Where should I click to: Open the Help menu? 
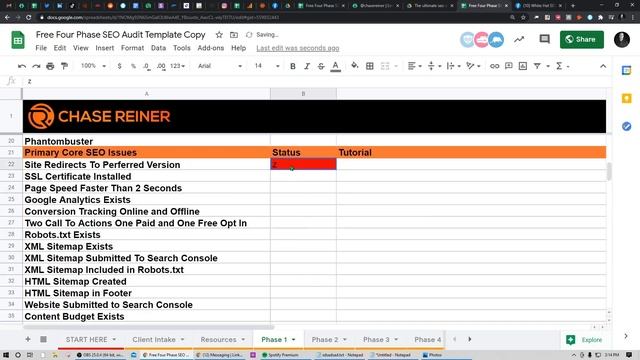238,48
